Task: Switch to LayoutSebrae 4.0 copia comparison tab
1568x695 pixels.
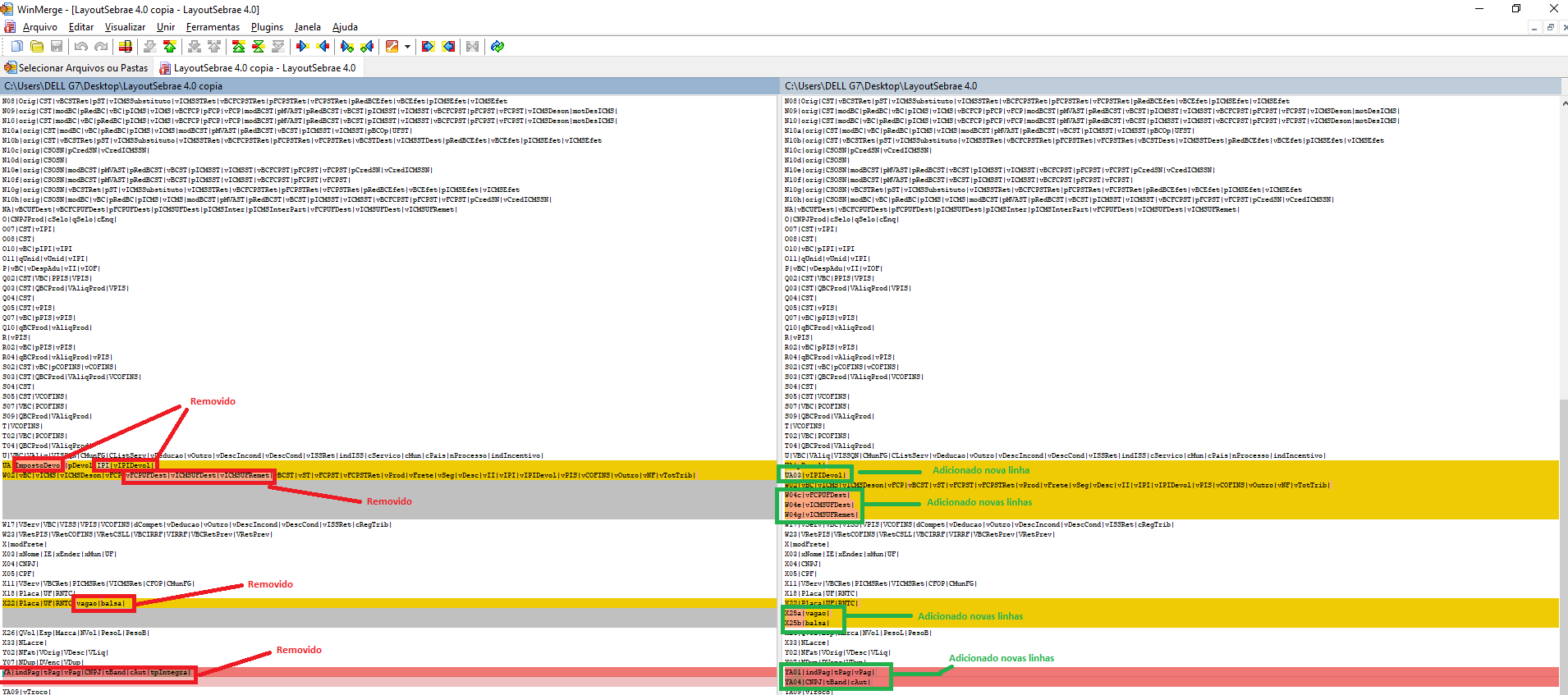Action: coord(258,68)
